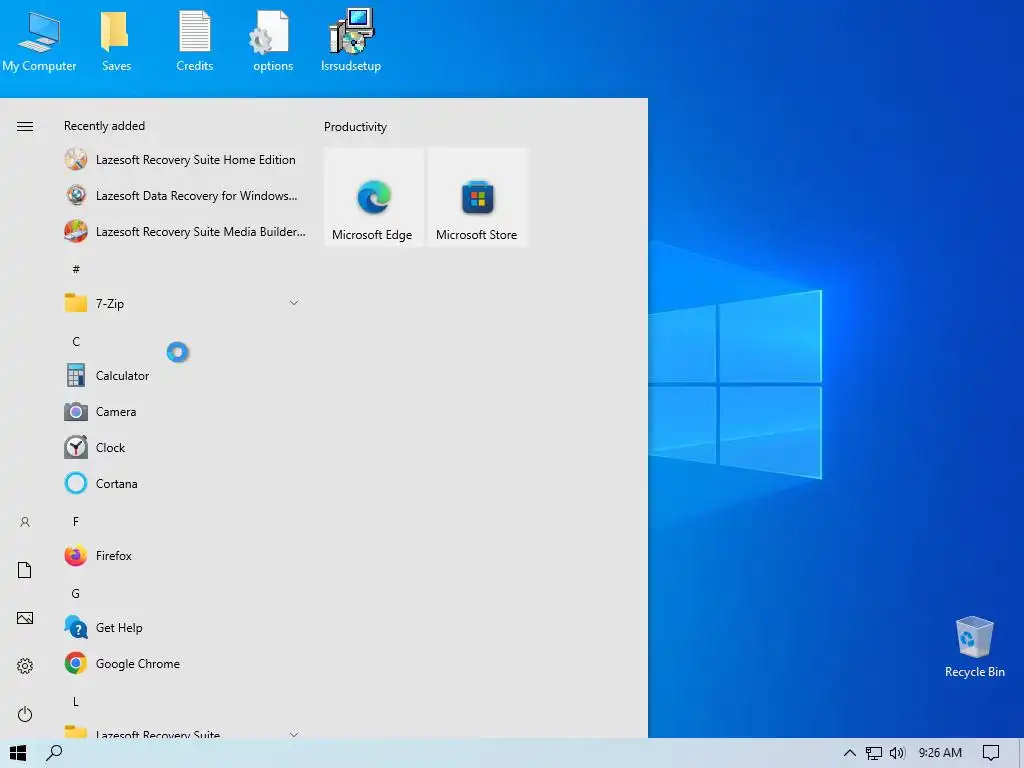Click the L letter index header
The height and width of the screenshot is (768, 1024).
tap(76, 701)
